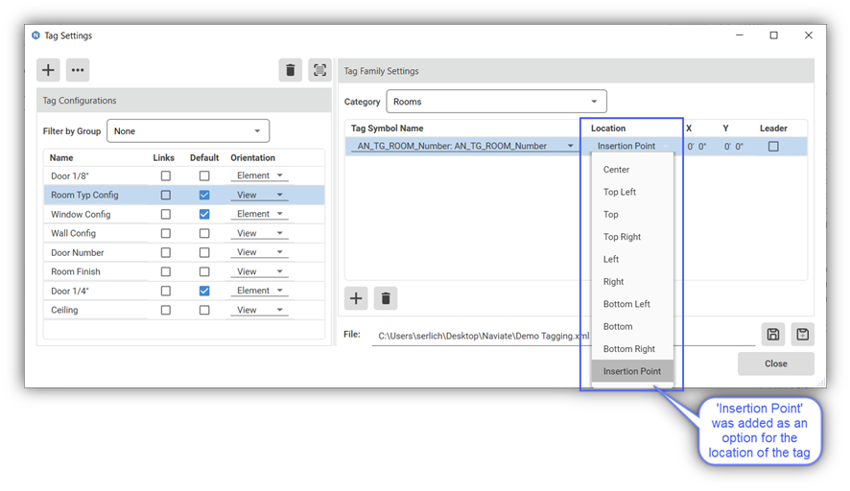Open Orientation dropdown for Ceiling

pos(259,310)
